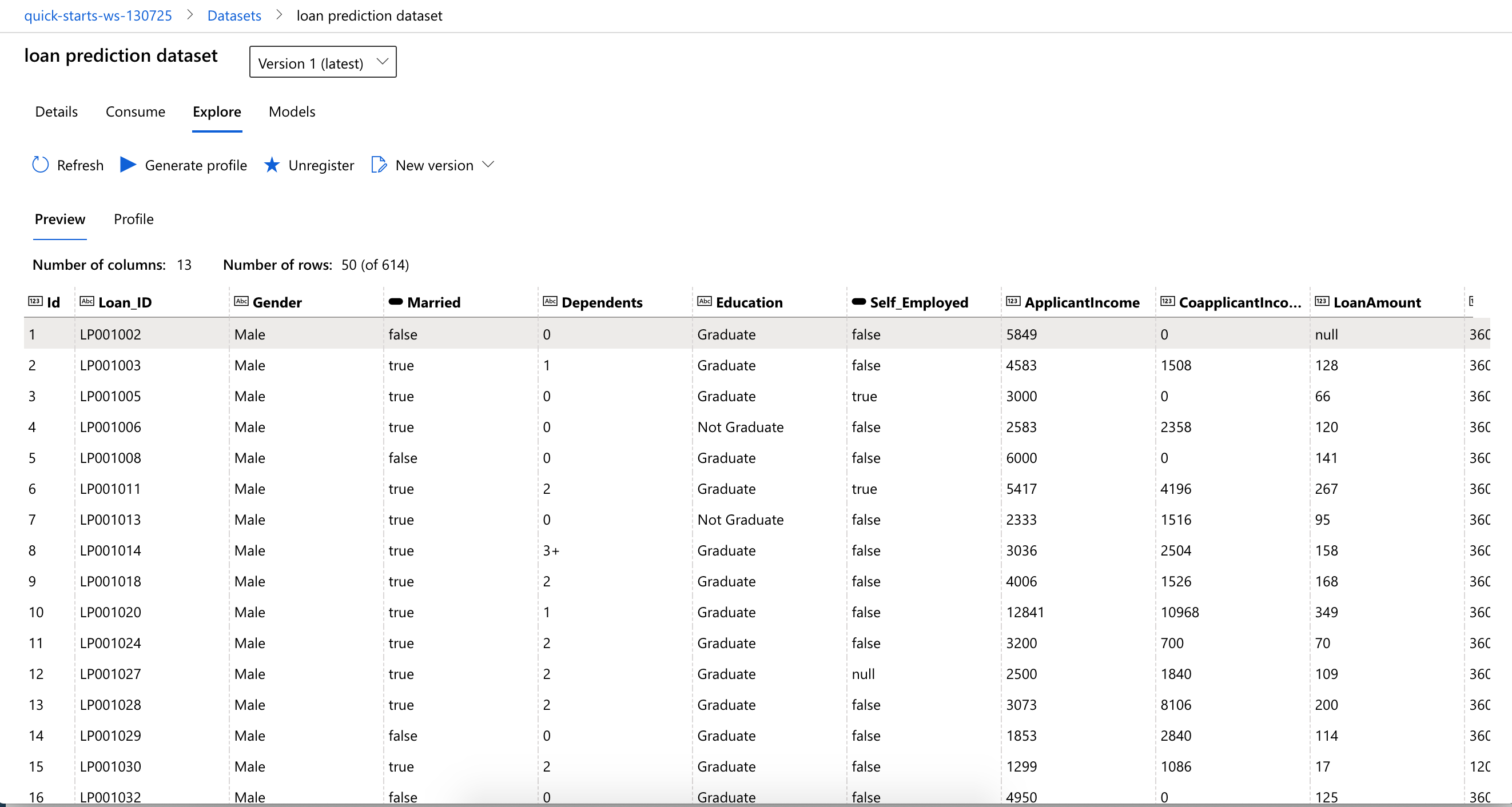Screen dimensions: 1512x807
Task: Navigate to Datasets breadcrumb link
Action: pyautogui.click(x=234, y=15)
